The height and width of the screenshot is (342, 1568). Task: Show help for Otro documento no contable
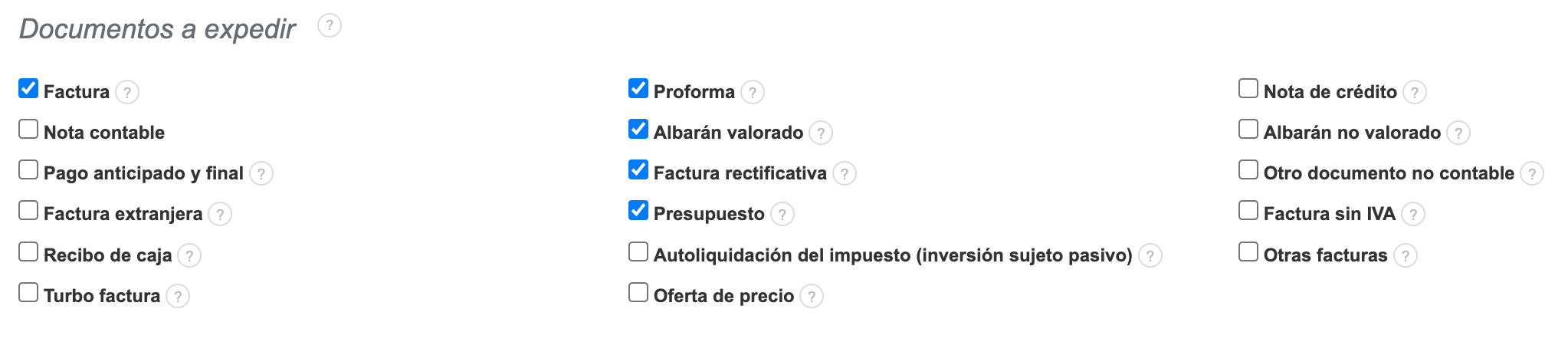[1532, 174]
